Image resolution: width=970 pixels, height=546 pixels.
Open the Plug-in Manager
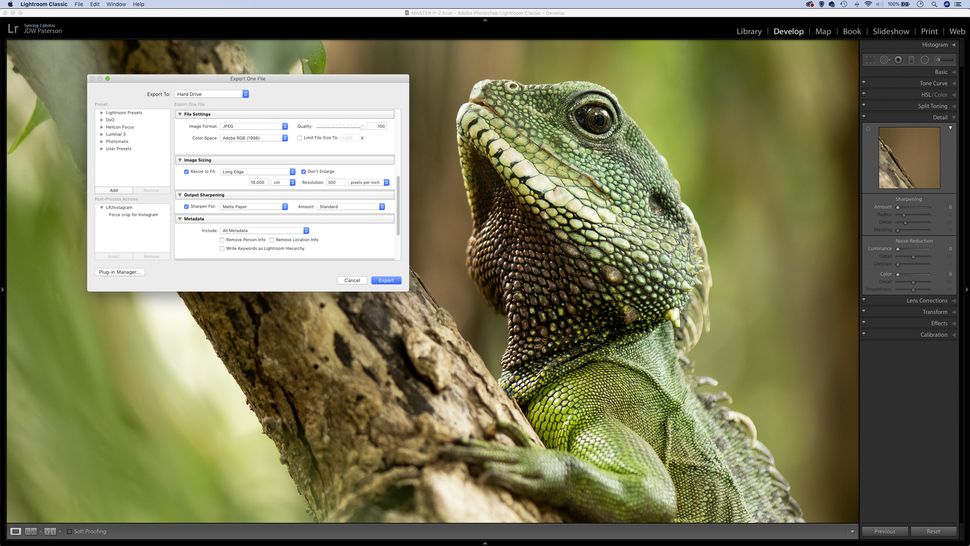tap(119, 272)
